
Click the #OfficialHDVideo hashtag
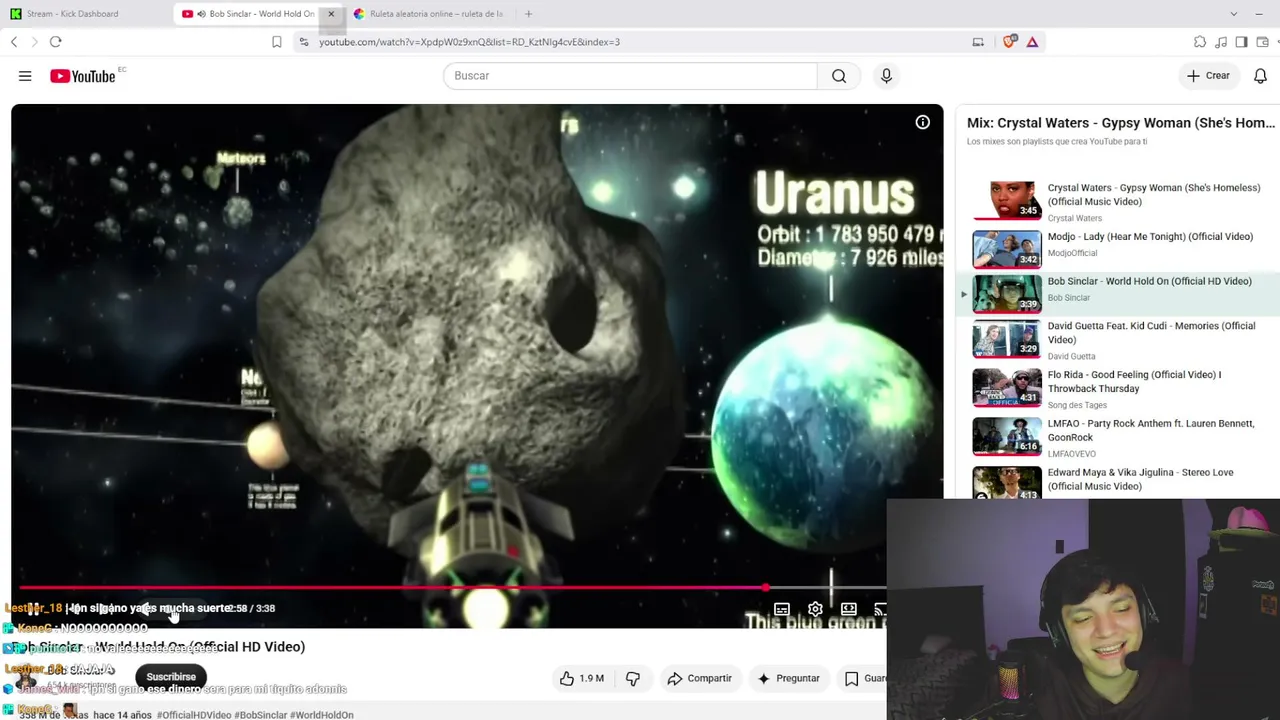pos(194,715)
